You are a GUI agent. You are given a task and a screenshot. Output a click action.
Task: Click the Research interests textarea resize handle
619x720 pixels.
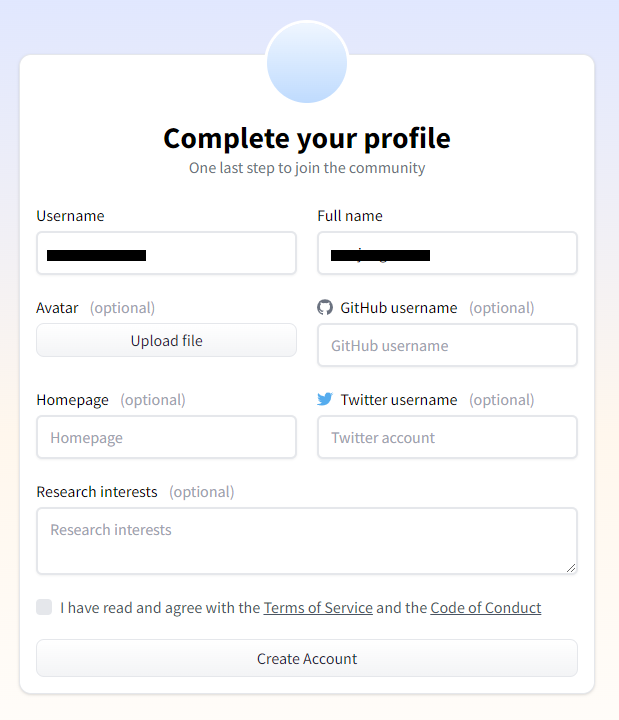click(x=571, y=568)
